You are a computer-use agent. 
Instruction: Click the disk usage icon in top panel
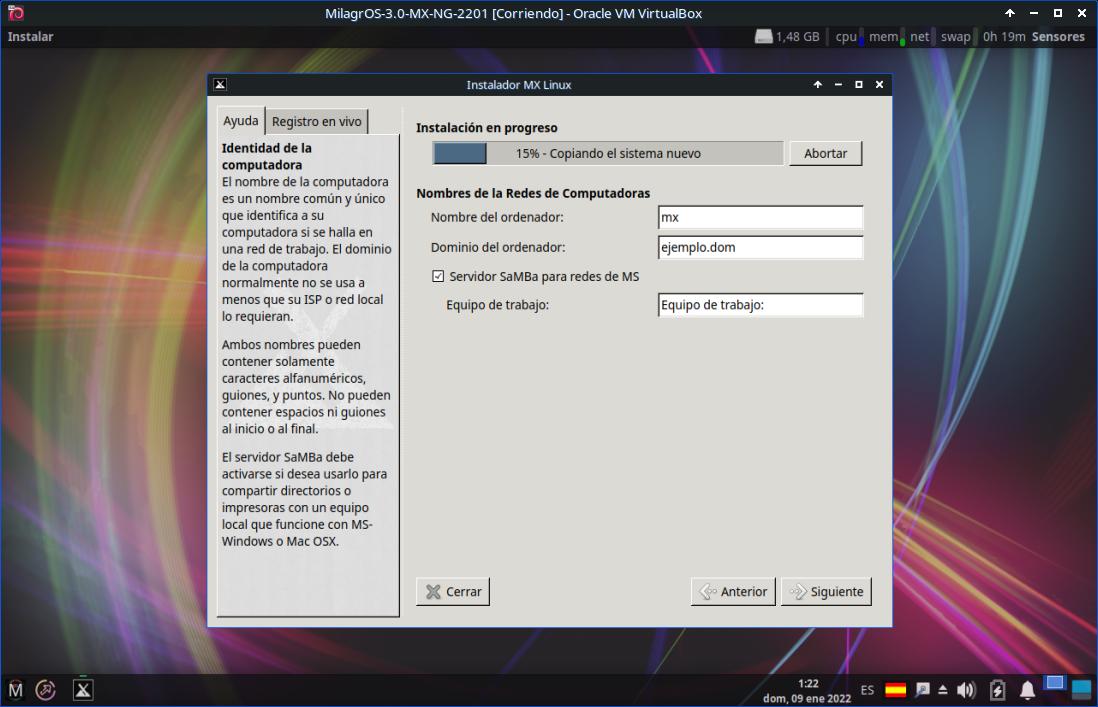click(x=764, y=37)
